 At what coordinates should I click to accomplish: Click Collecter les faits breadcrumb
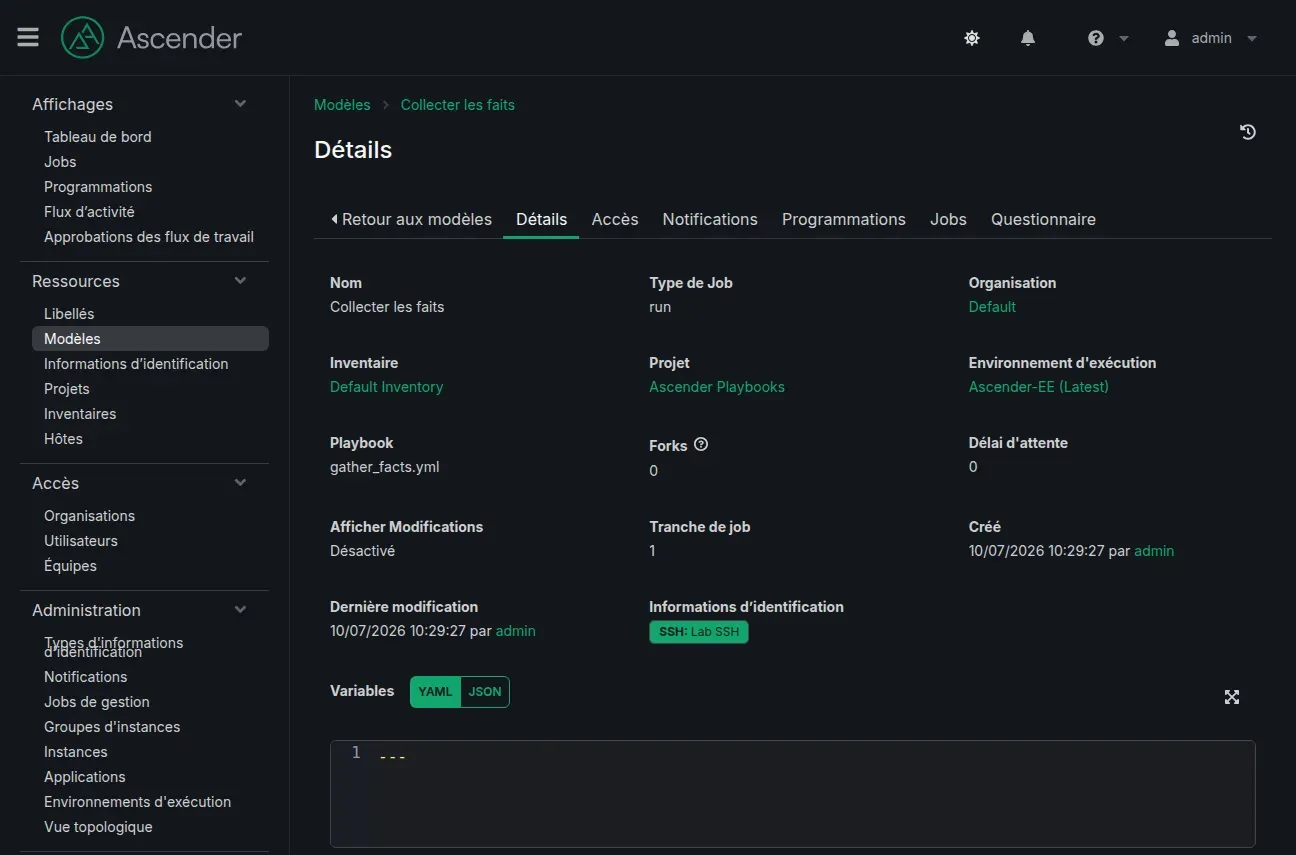458,105
